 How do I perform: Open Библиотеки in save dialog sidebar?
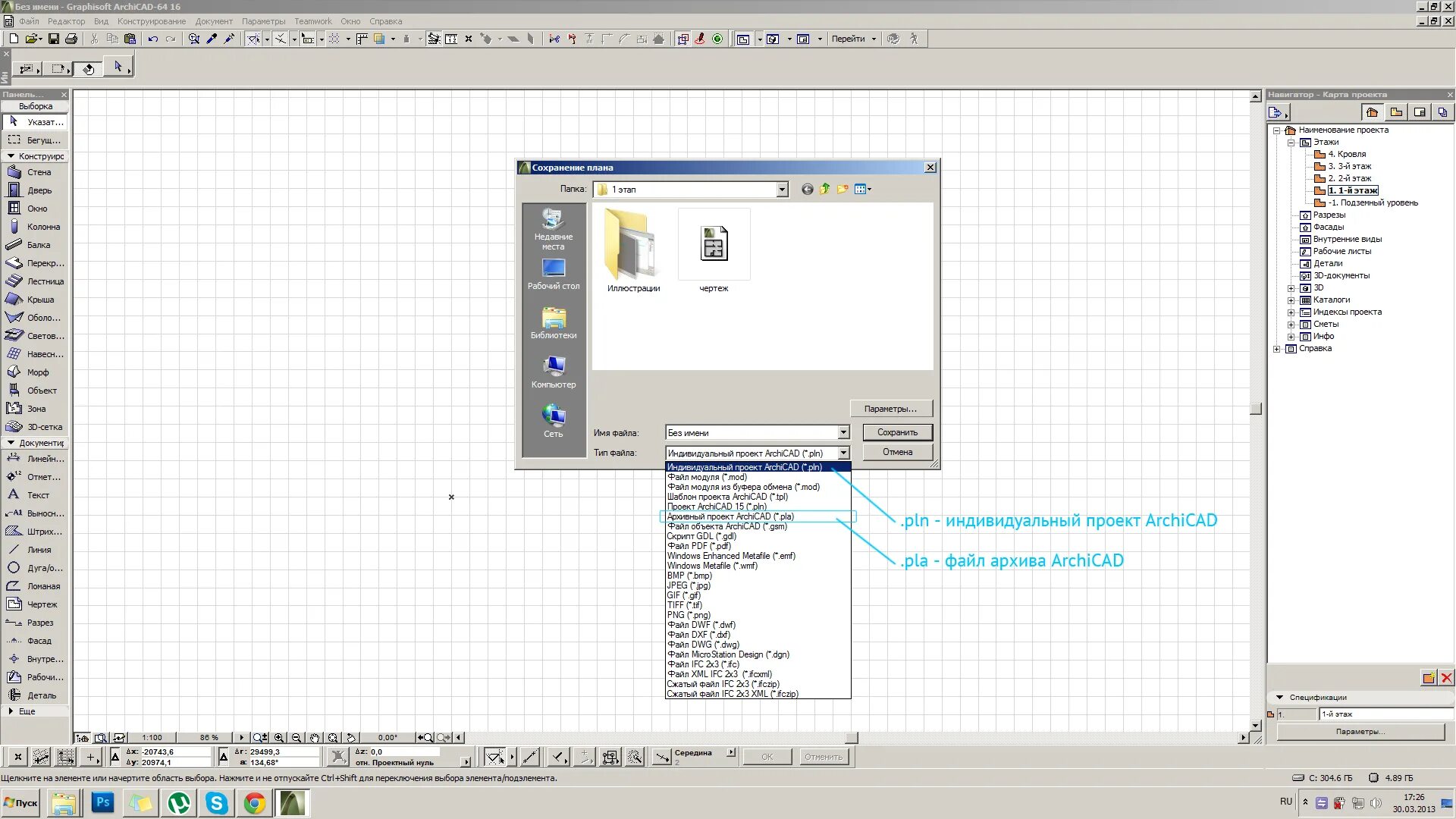pos(554,323)
